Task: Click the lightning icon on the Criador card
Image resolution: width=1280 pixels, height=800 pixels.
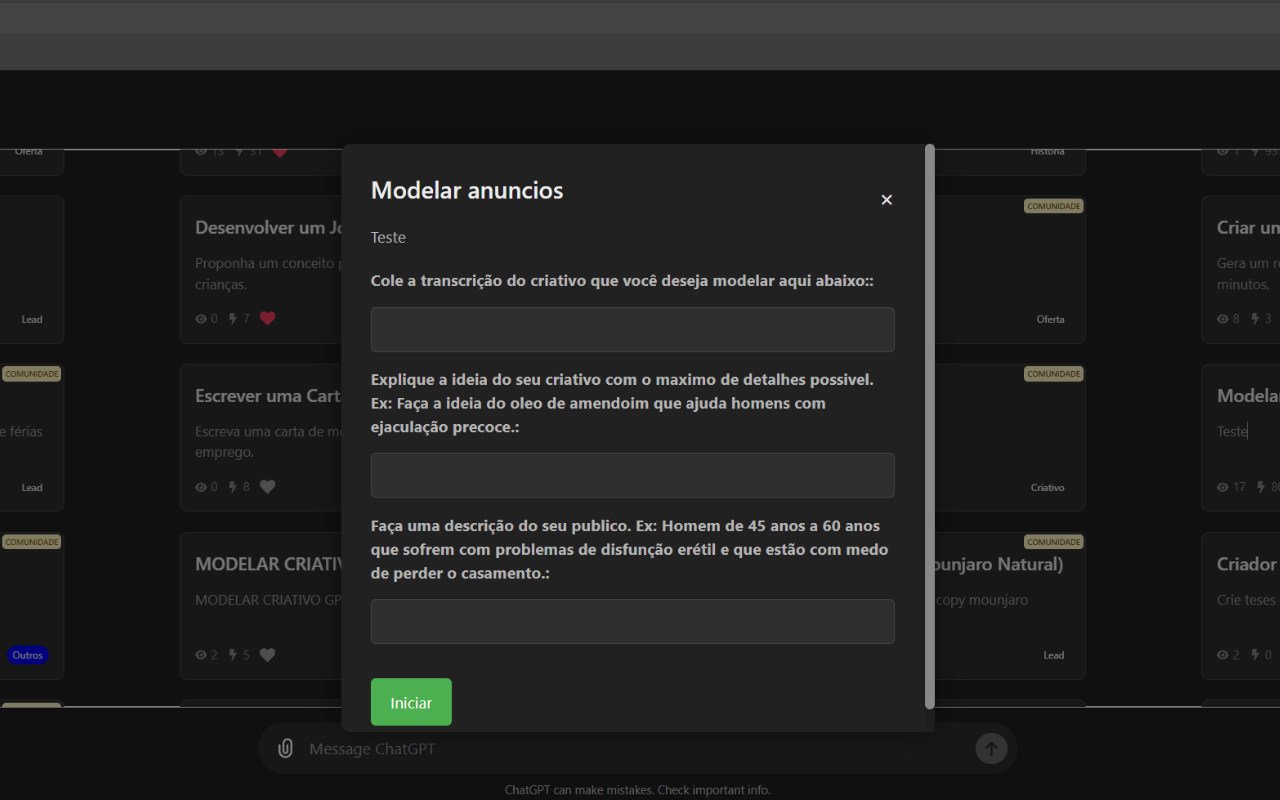Action: tap(1255, 655)
